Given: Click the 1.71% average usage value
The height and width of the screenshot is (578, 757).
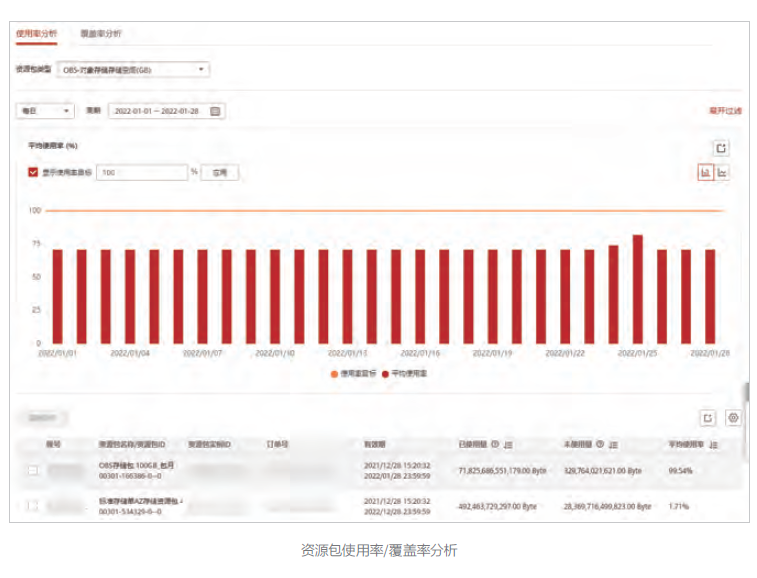Looking at the screenshot, I should point(678,507).
